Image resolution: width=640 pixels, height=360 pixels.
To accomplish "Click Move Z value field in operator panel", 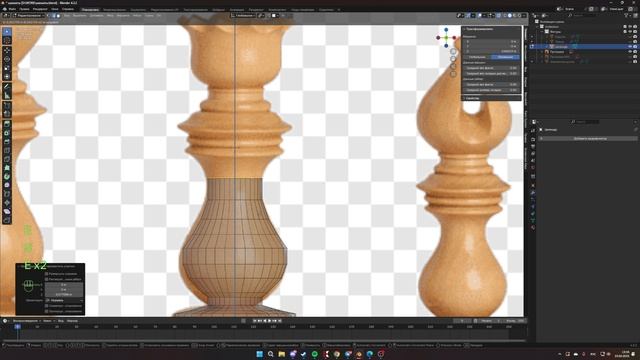I will point(64,294).
